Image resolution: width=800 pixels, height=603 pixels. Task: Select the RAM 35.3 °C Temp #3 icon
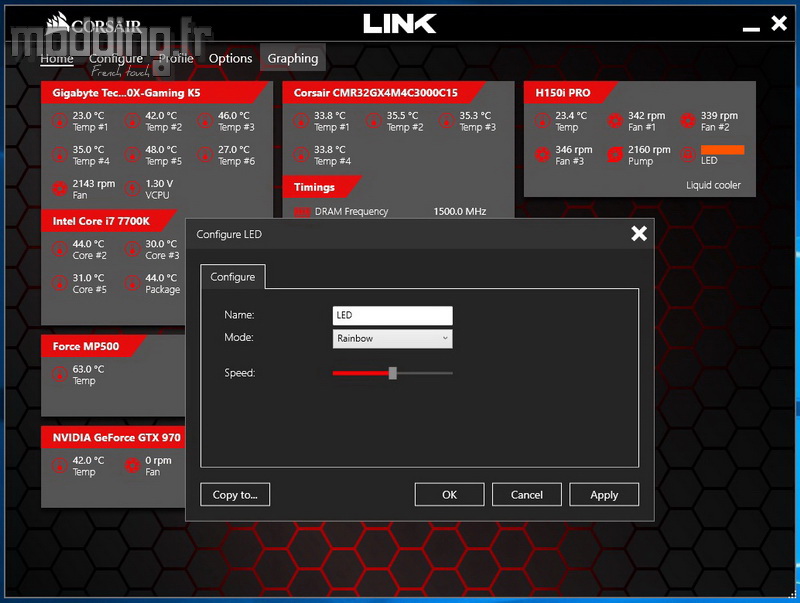pos(446,121)
